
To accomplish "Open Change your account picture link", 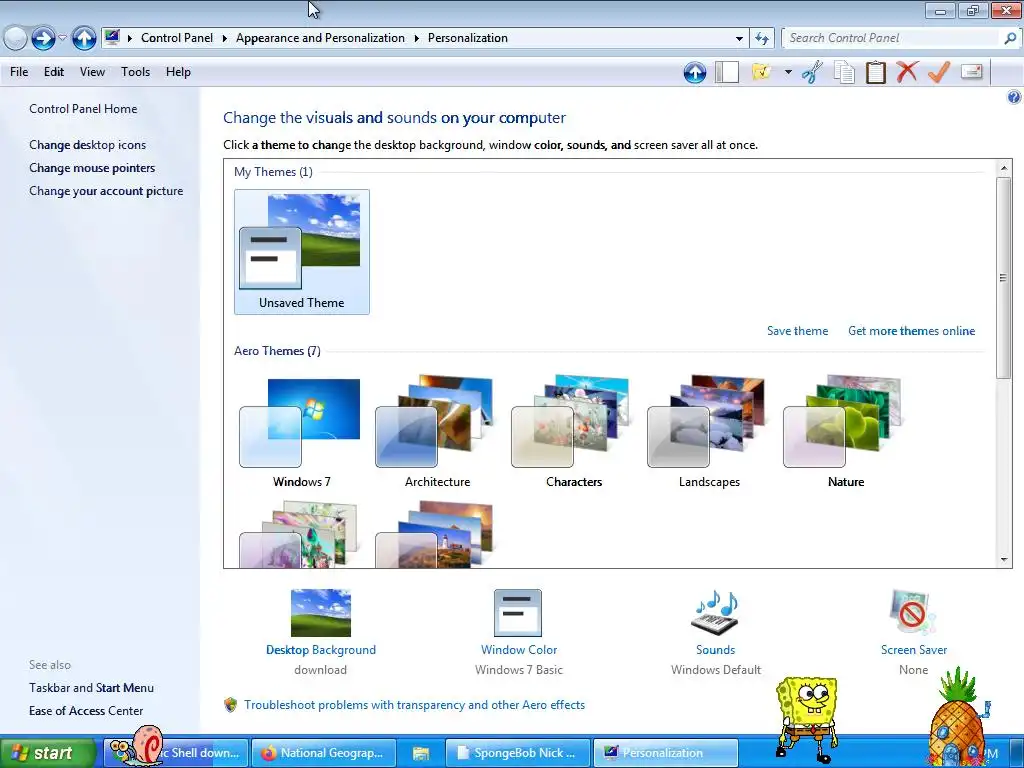I will (106, 191).
